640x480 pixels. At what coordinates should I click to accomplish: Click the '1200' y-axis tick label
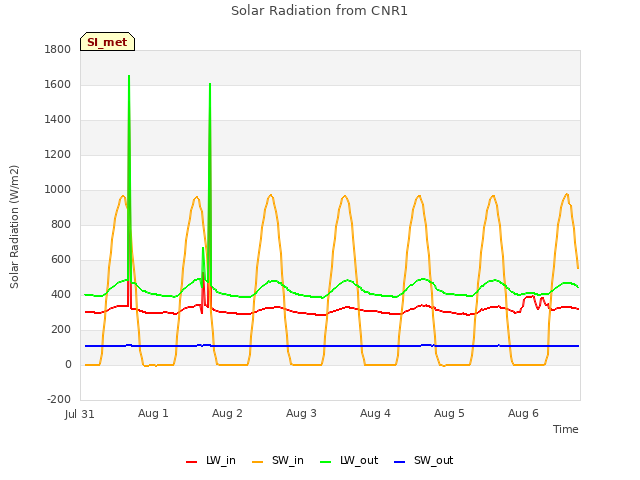tap(58, 155)
